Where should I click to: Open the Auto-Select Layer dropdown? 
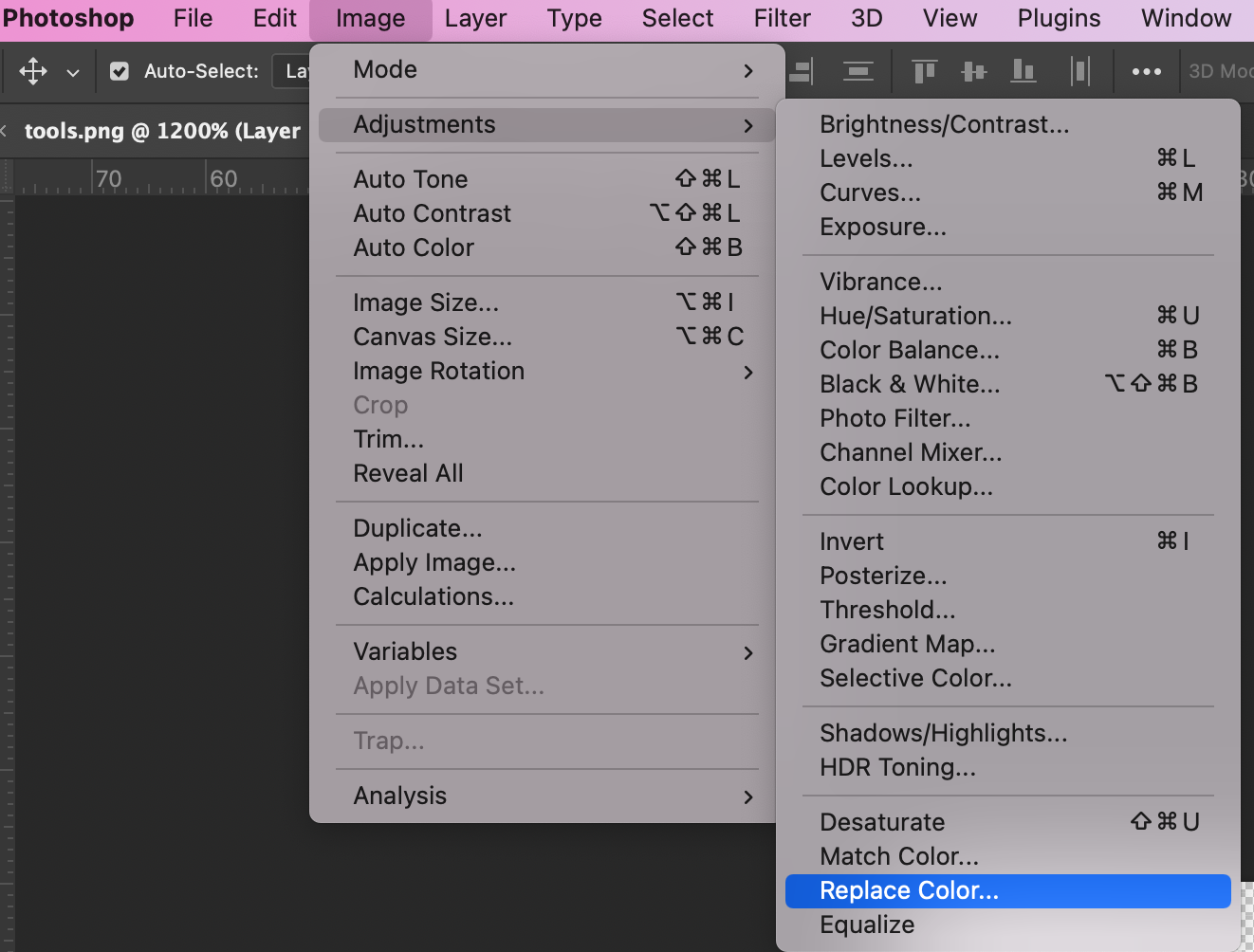[292, 71]
